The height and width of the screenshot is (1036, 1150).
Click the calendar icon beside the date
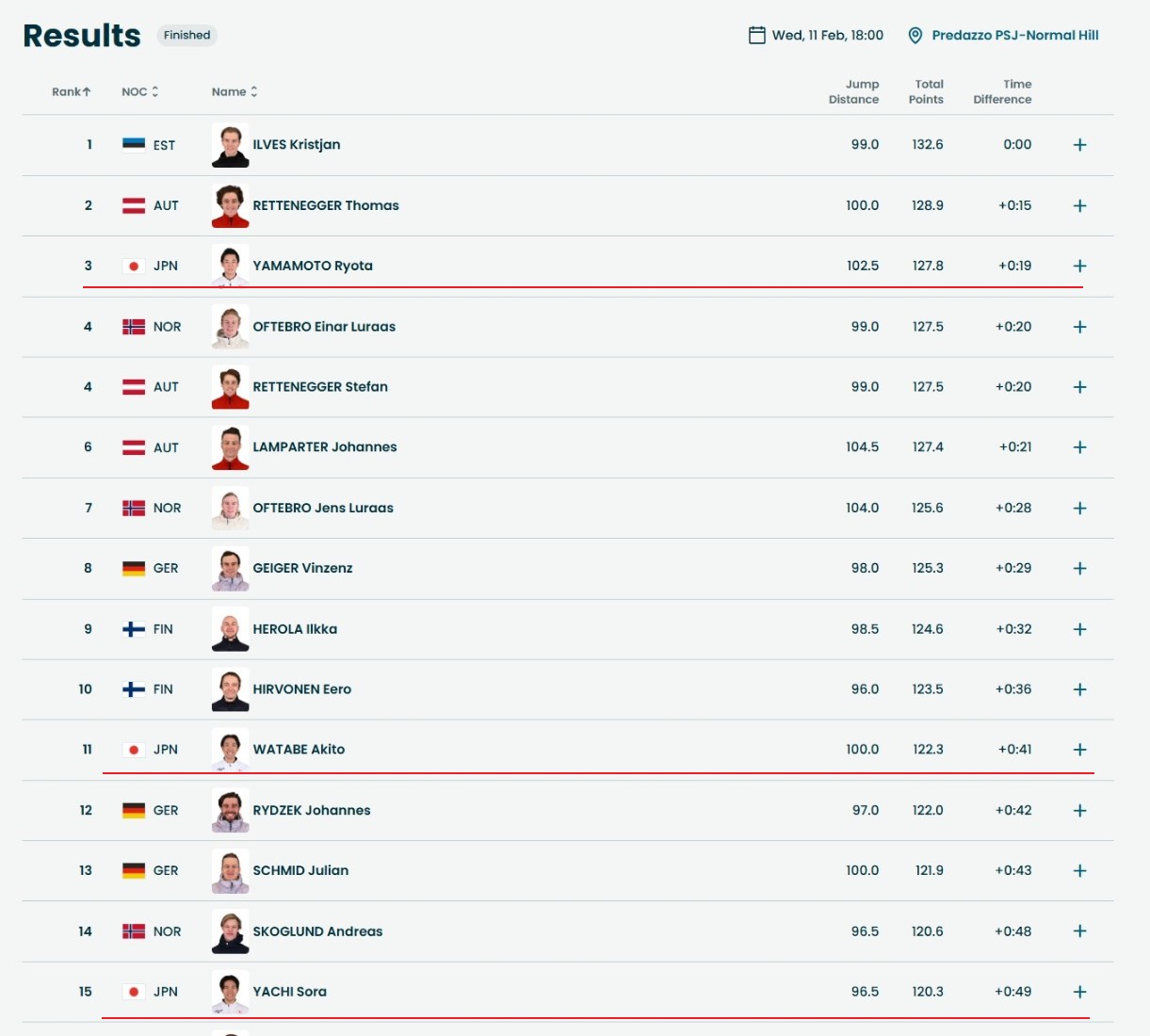click(756, 36)
